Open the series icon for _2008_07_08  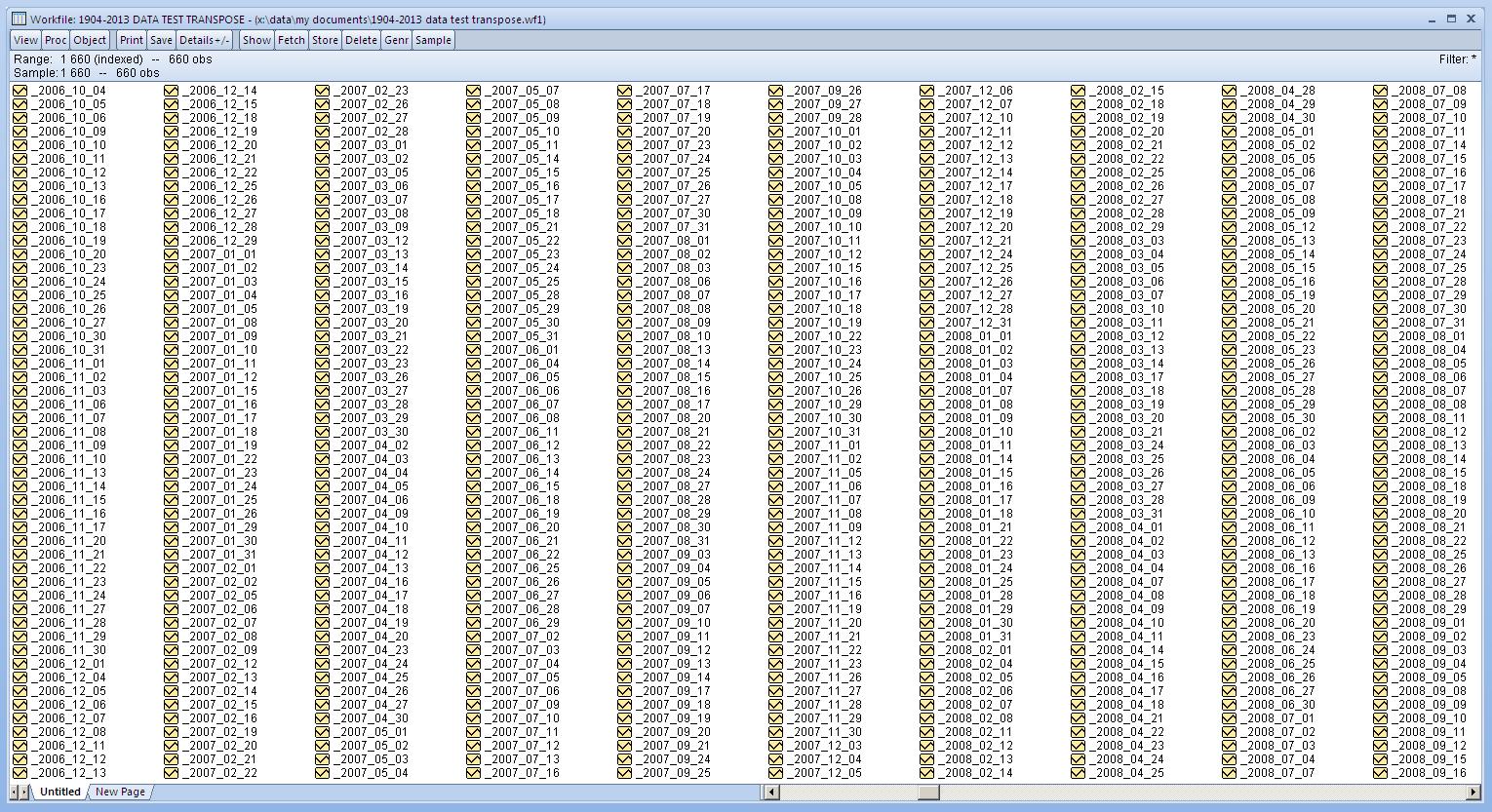coord(1381,90)
